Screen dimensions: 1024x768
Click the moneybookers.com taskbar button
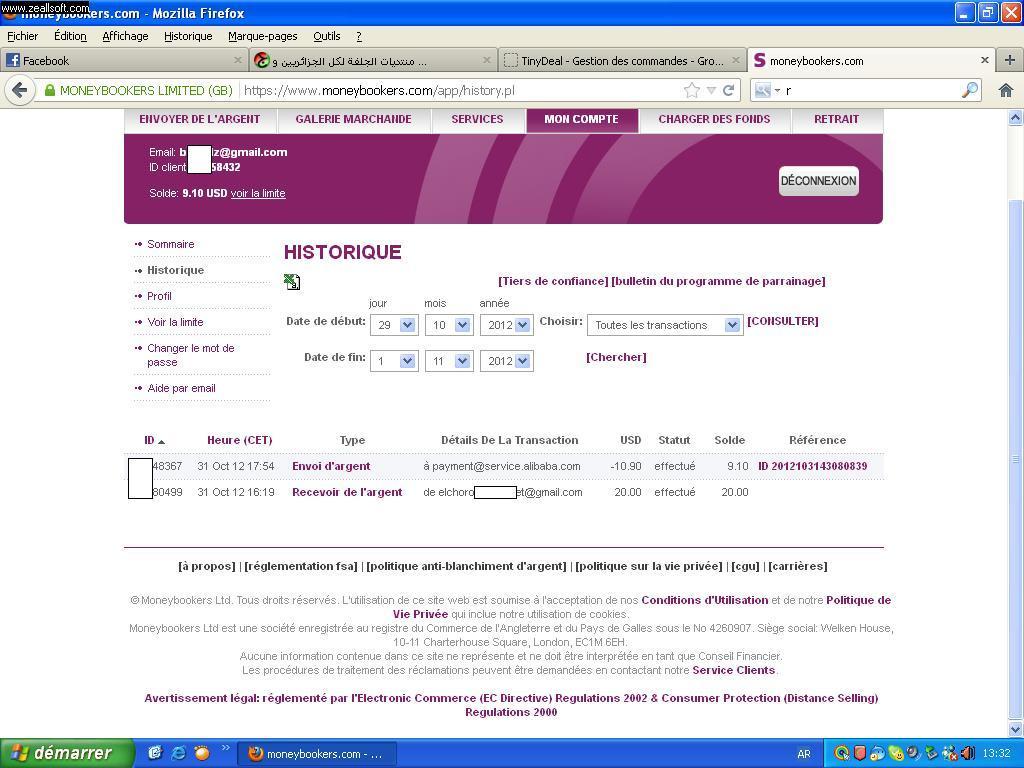click(316, 754)
